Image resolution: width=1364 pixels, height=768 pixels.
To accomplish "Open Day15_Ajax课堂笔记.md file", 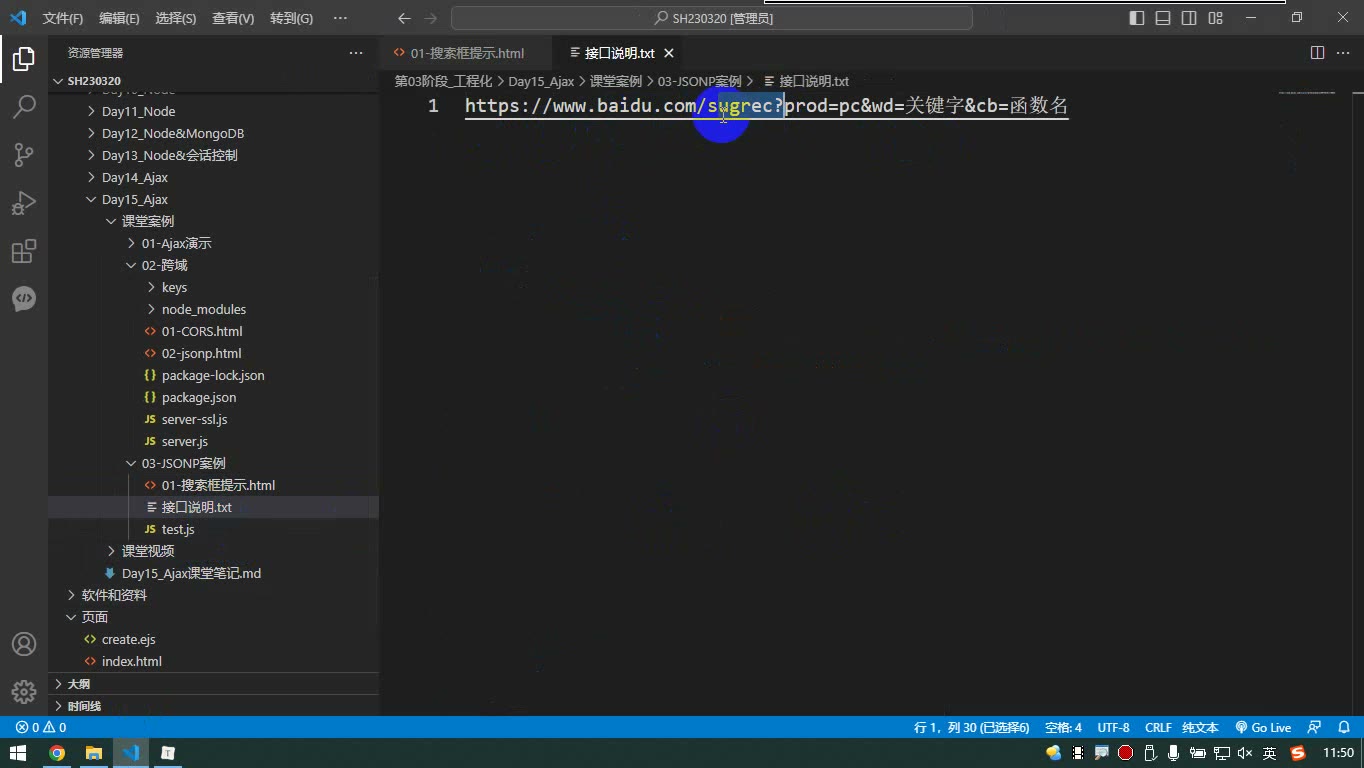I will point(213,573).
